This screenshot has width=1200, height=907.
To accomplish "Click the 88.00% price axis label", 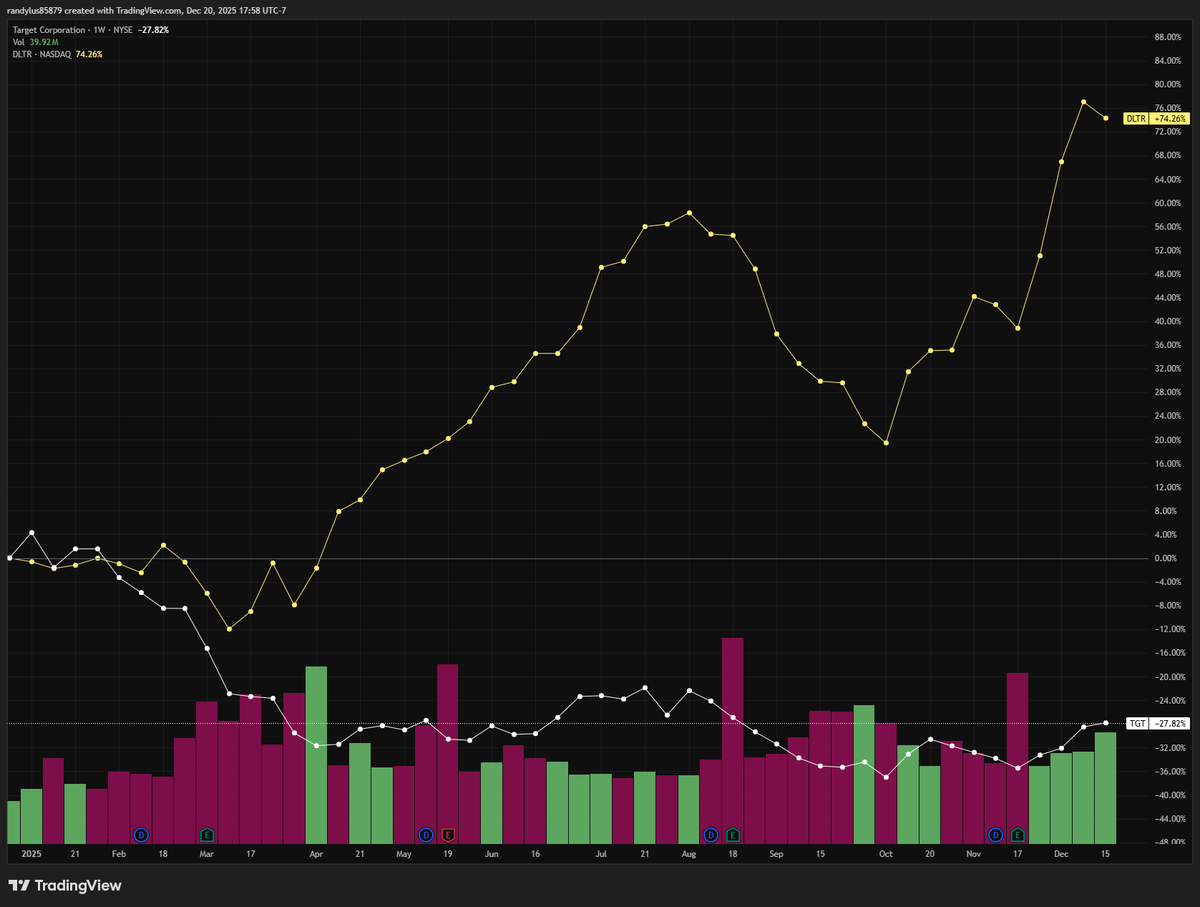I will 1169,37.
